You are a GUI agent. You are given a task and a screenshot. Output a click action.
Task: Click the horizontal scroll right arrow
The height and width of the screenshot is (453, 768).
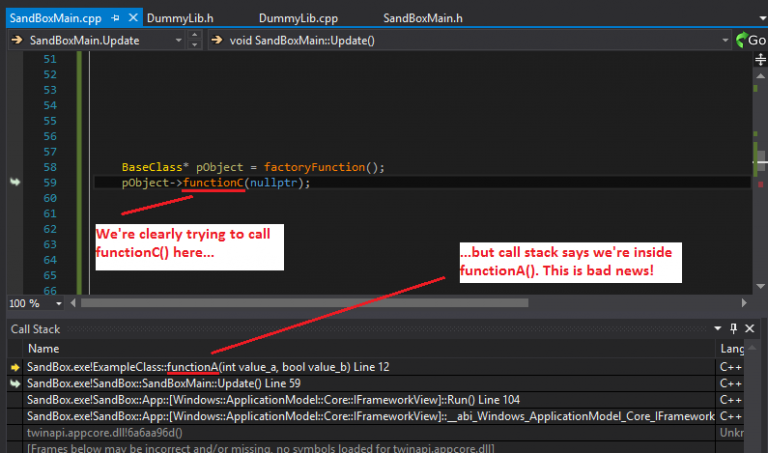[x=744, y=303]
